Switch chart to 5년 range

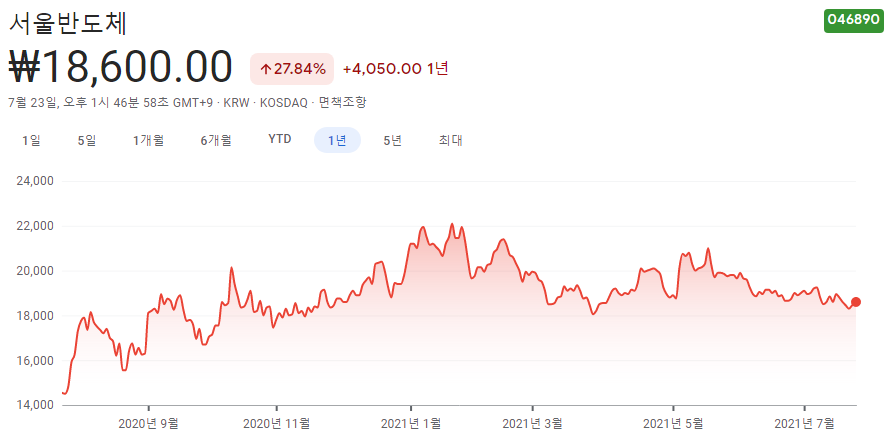coord(393,140)
